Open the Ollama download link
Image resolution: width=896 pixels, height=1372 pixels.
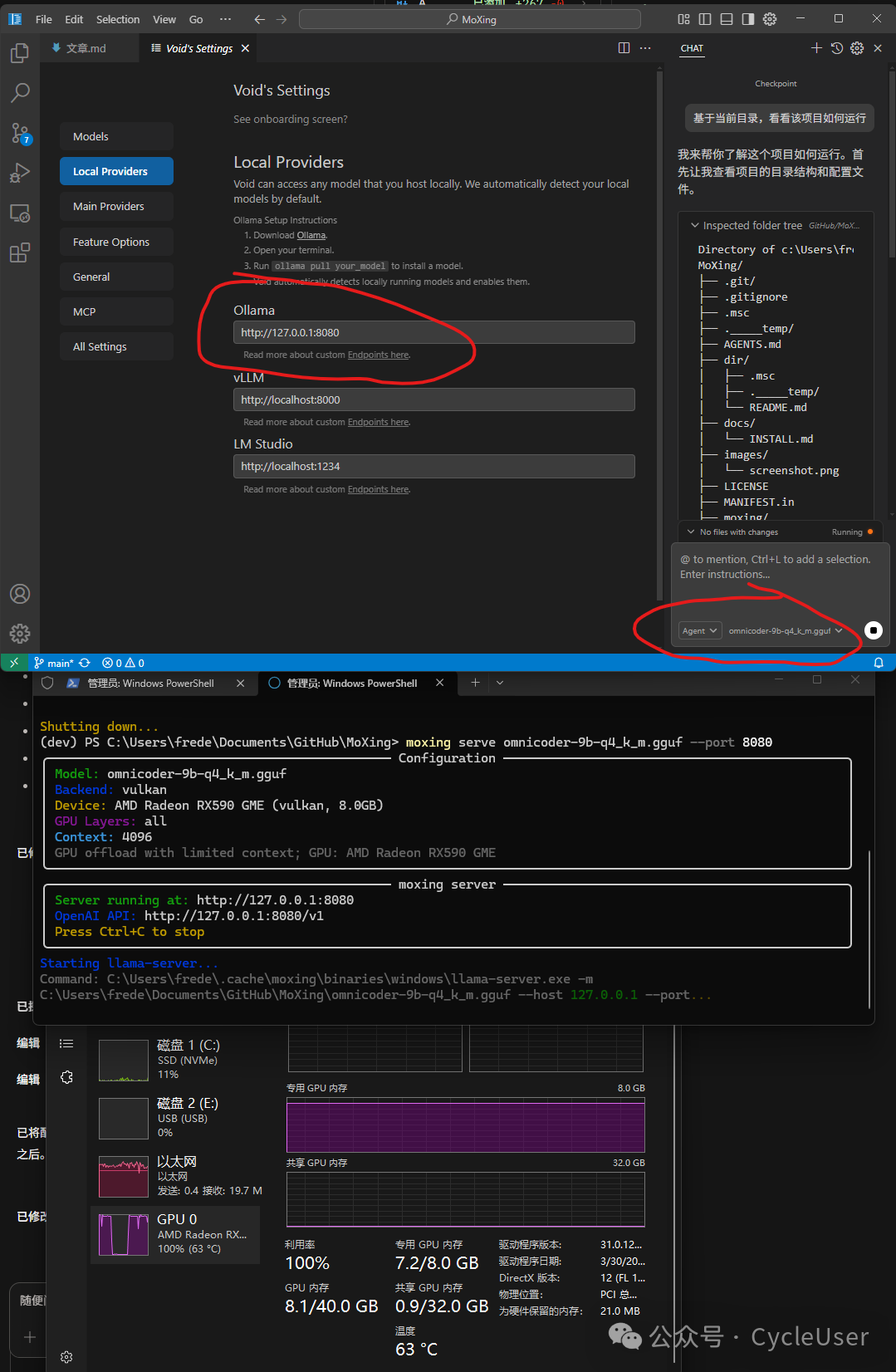point(311,235)
